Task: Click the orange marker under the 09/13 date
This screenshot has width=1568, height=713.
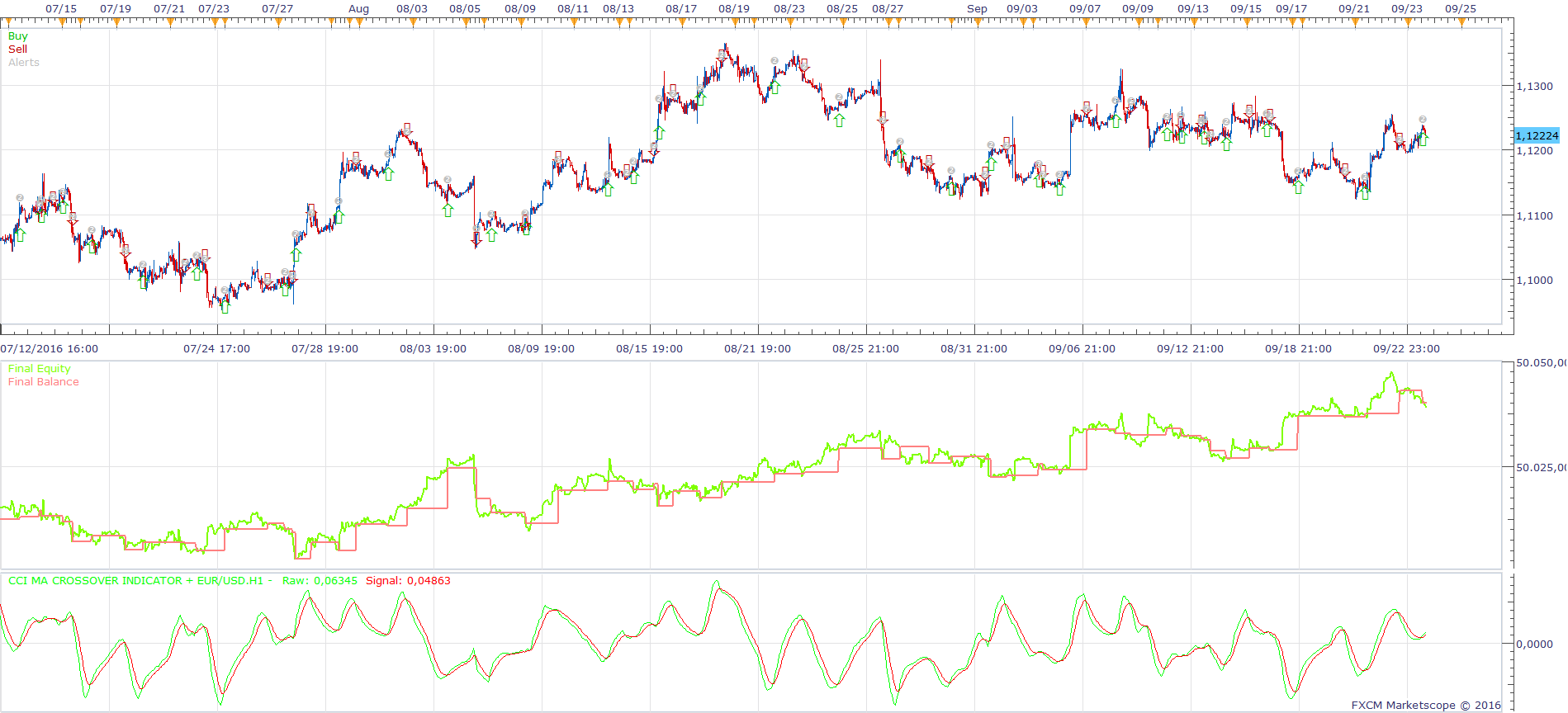Action: [1193, 22]
